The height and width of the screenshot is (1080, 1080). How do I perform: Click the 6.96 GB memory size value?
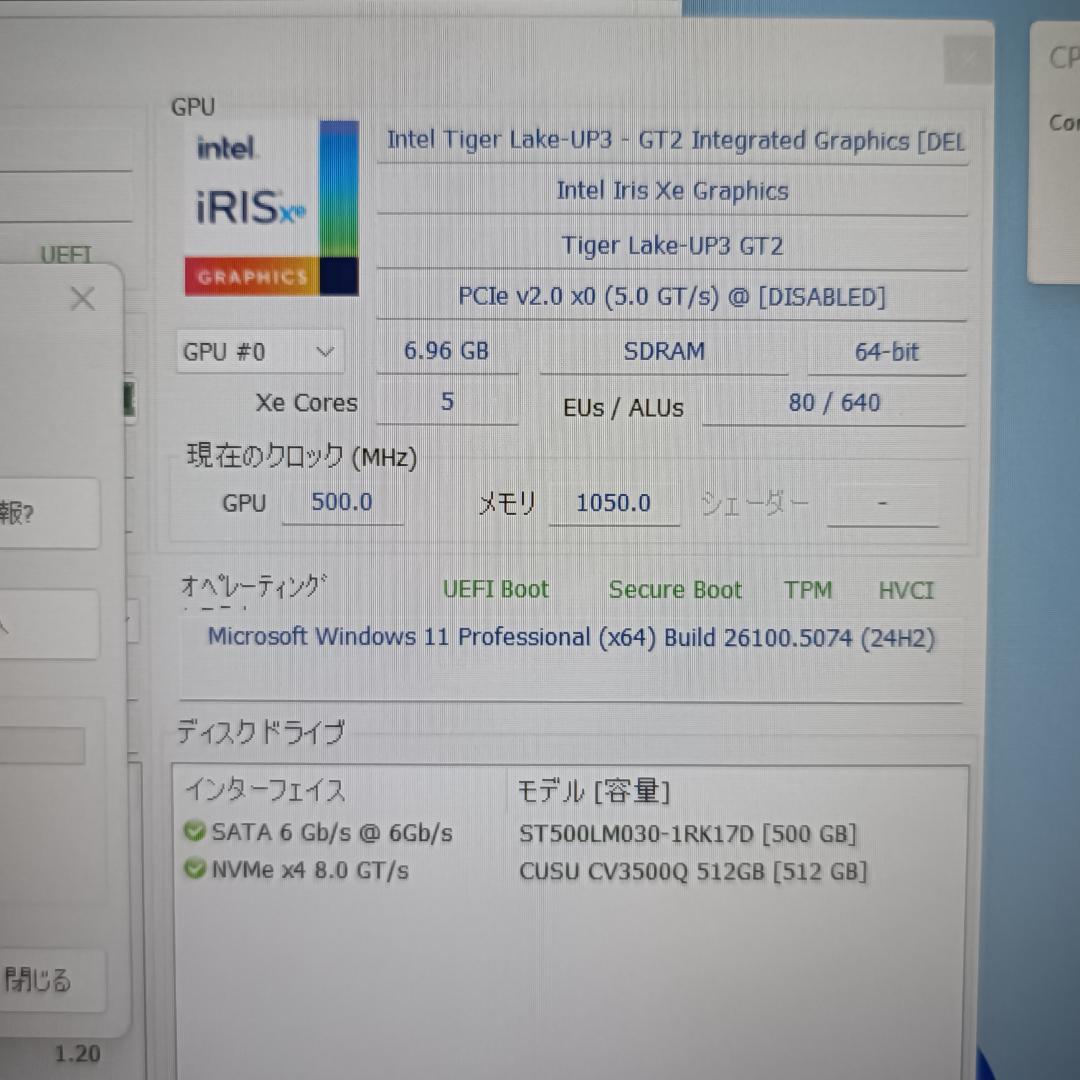pos(447,351)
